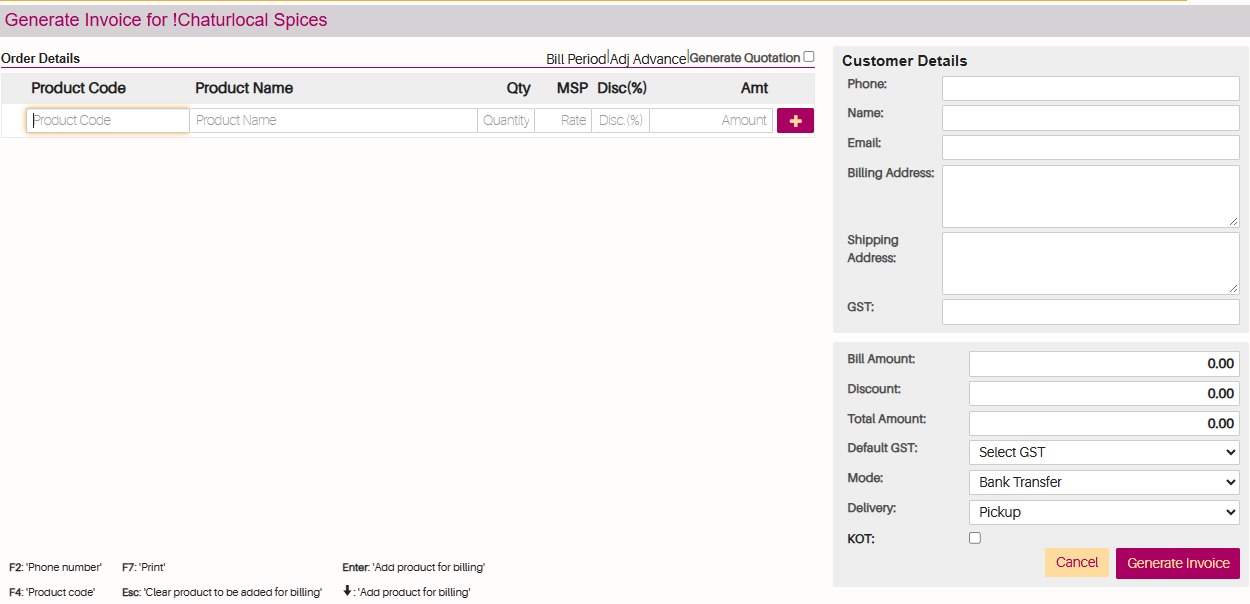Cancel the invoice
This screenshot has width=1250, height=604.
1077,563
